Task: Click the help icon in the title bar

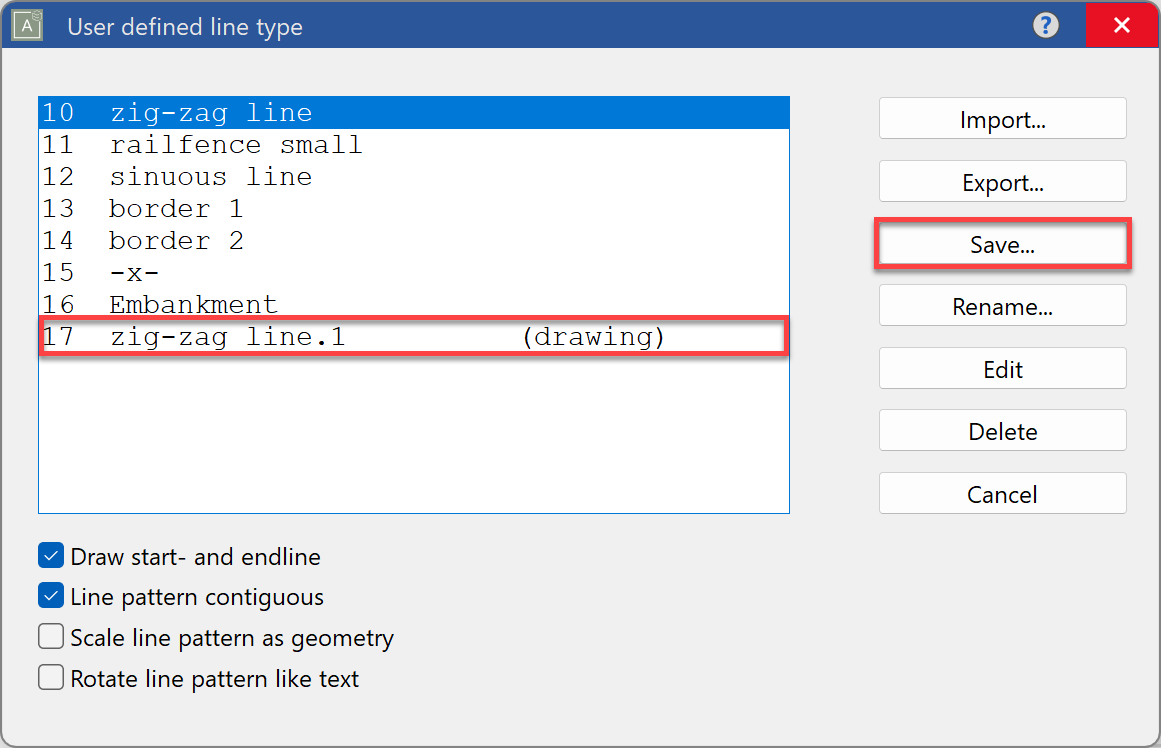Action: (1045, 25)
